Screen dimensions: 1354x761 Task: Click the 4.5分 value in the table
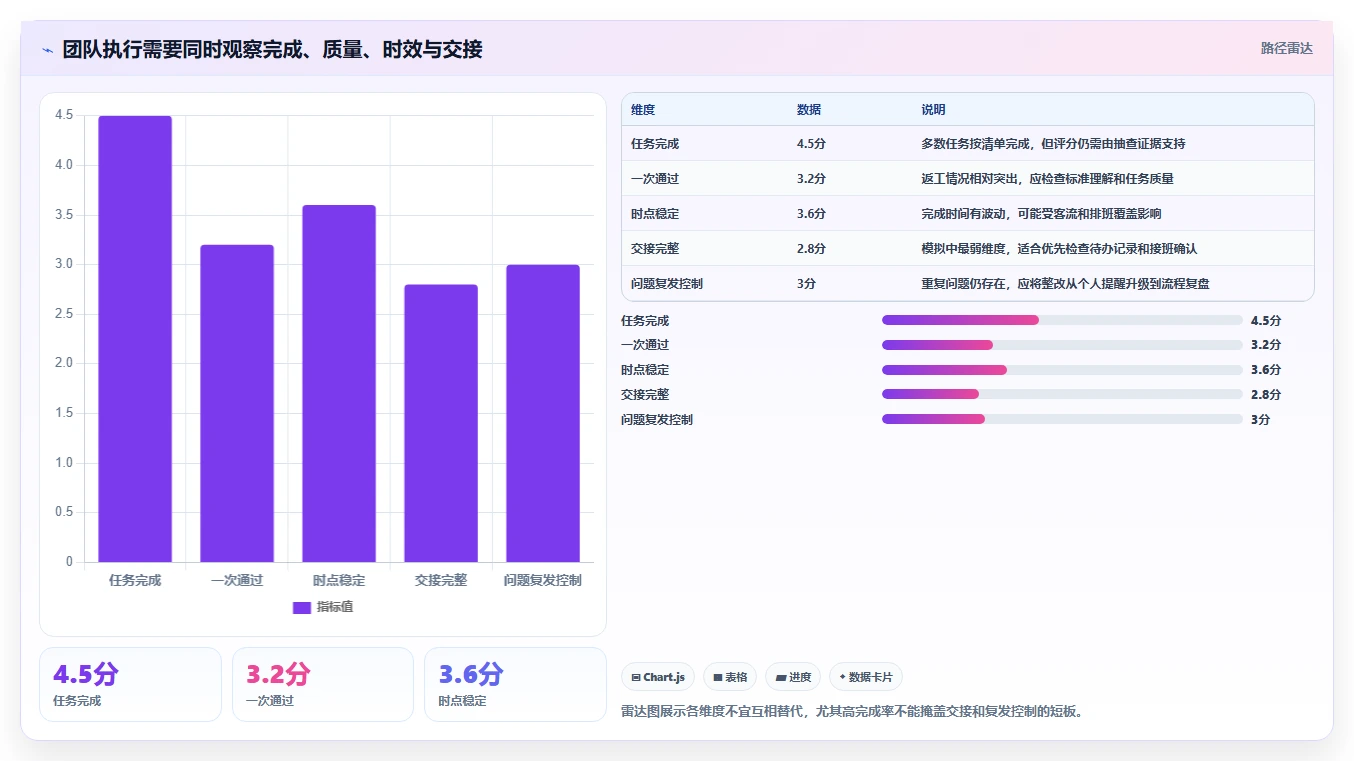pyautogui.click(x=811, y=144)
